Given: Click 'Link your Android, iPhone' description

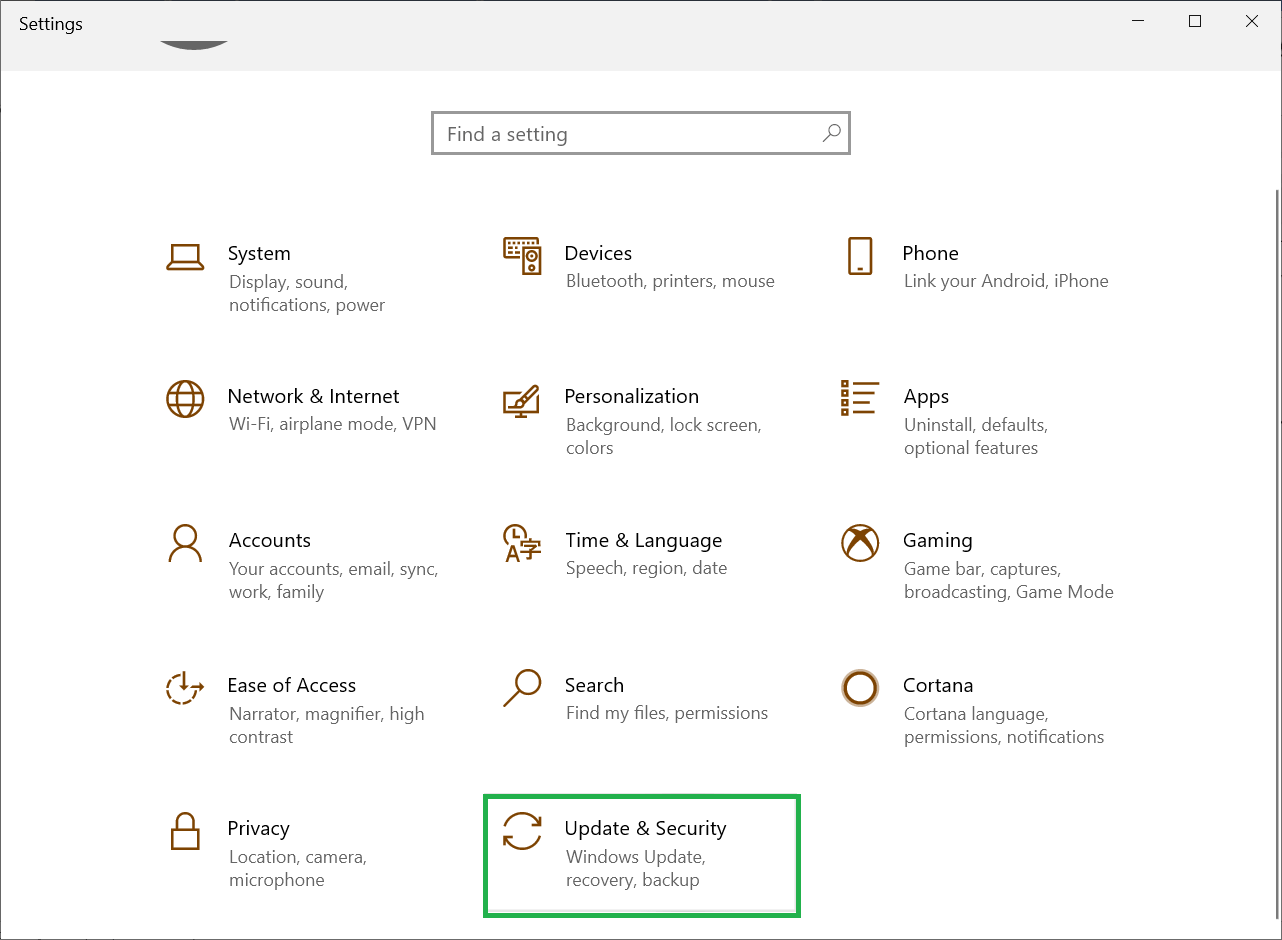Looking at the screenshot, I should click(x=1006, y=281).
